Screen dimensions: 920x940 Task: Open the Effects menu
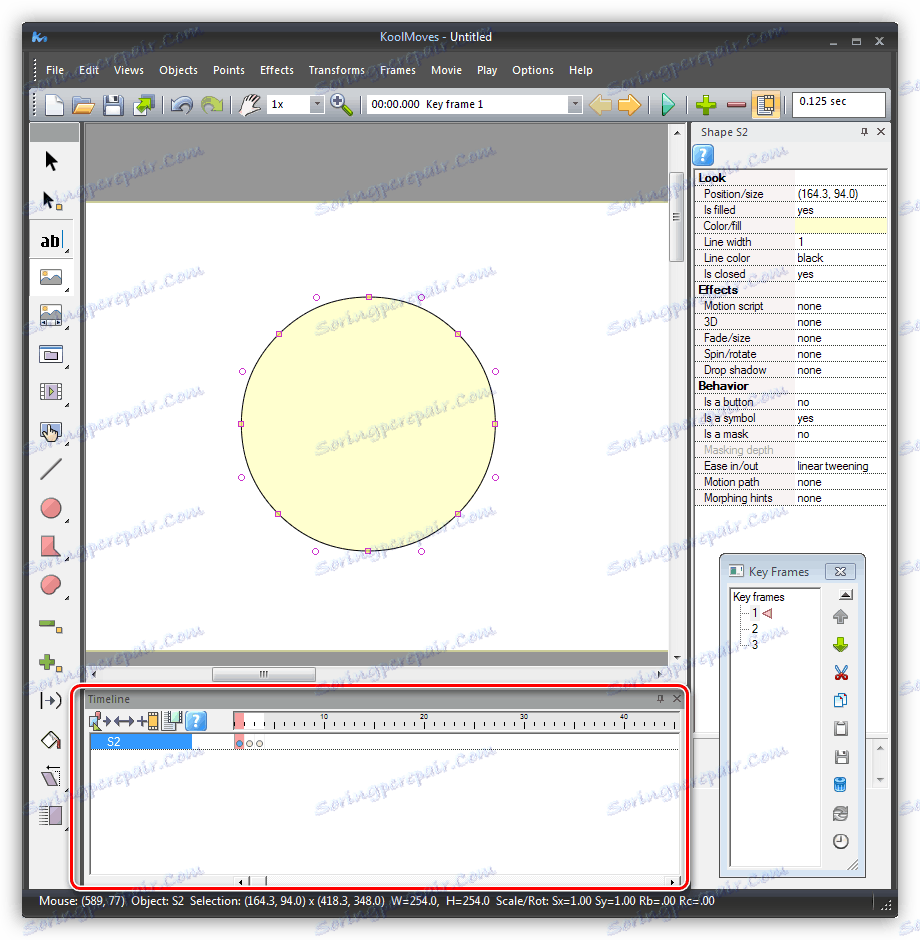[276, 70]
